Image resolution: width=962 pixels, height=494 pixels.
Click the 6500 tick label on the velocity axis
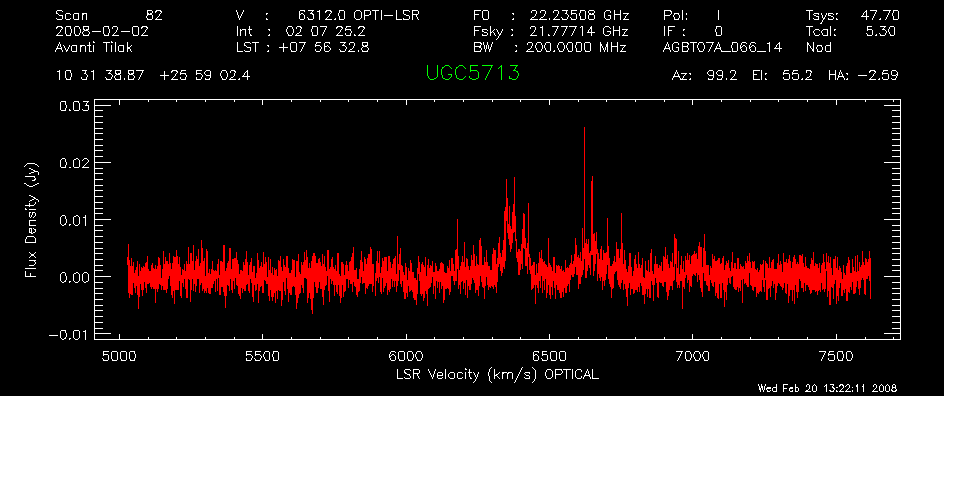click(x=549, y=356)
